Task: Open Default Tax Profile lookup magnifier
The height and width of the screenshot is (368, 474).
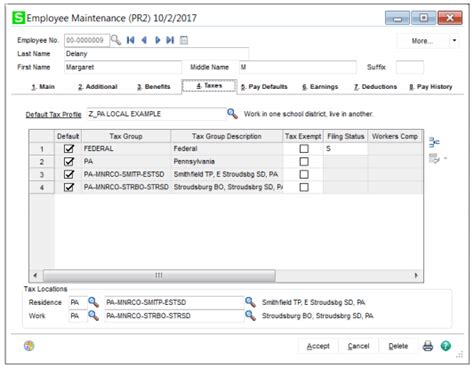Action: [x=232, y=114]
